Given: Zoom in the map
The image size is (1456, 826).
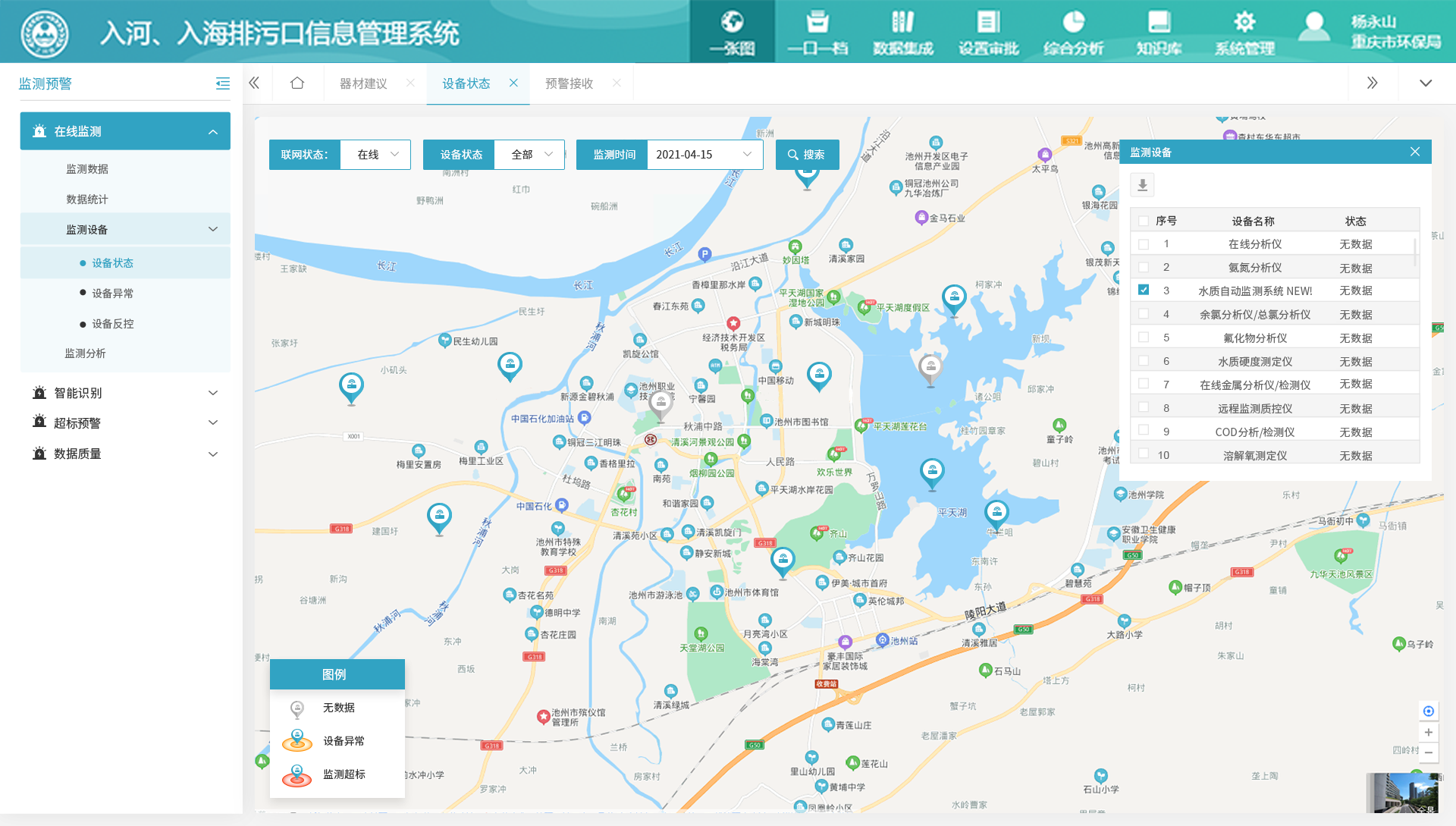Looking at the screenshot, I should (1429, 732).
